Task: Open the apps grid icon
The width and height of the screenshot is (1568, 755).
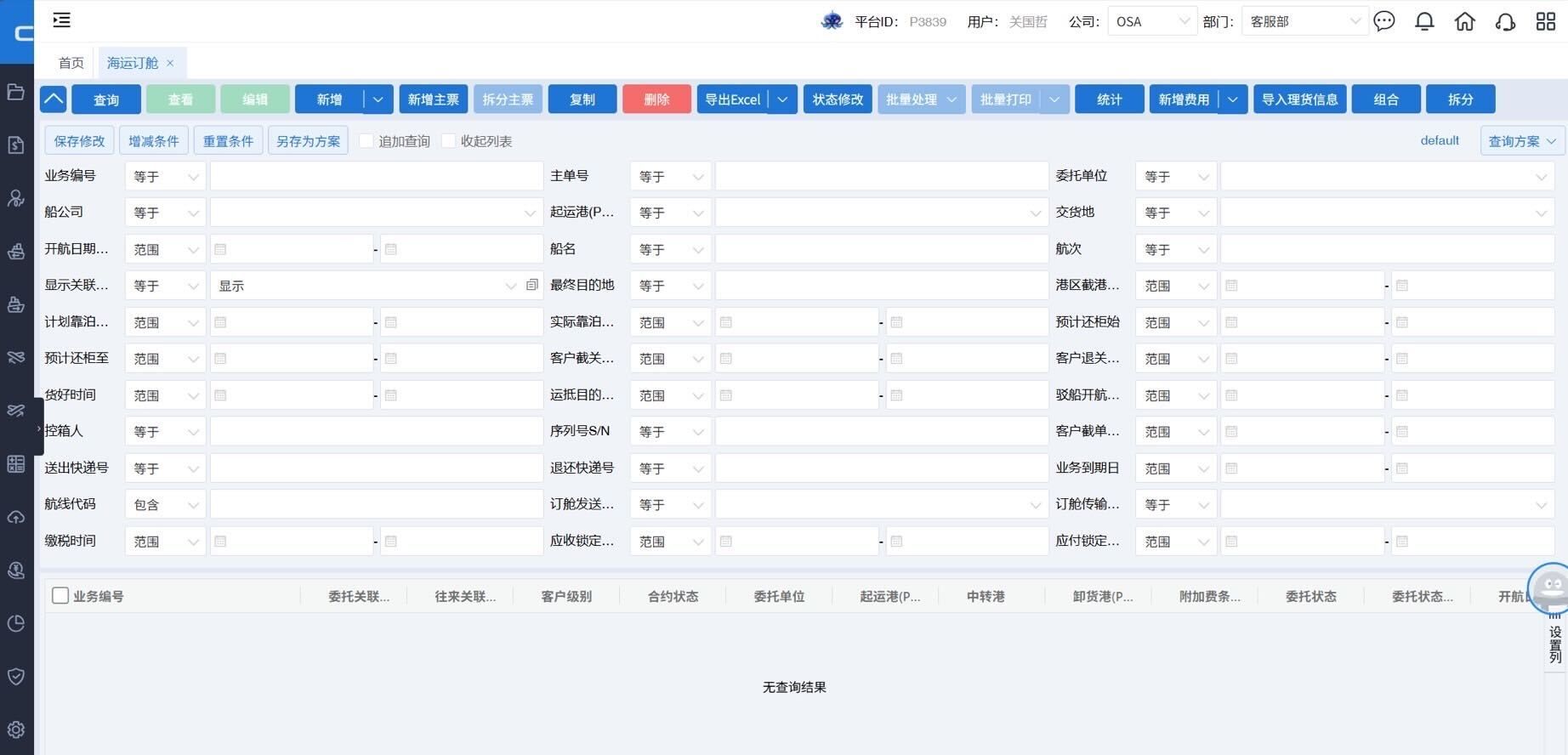Action: point(1546,21)
